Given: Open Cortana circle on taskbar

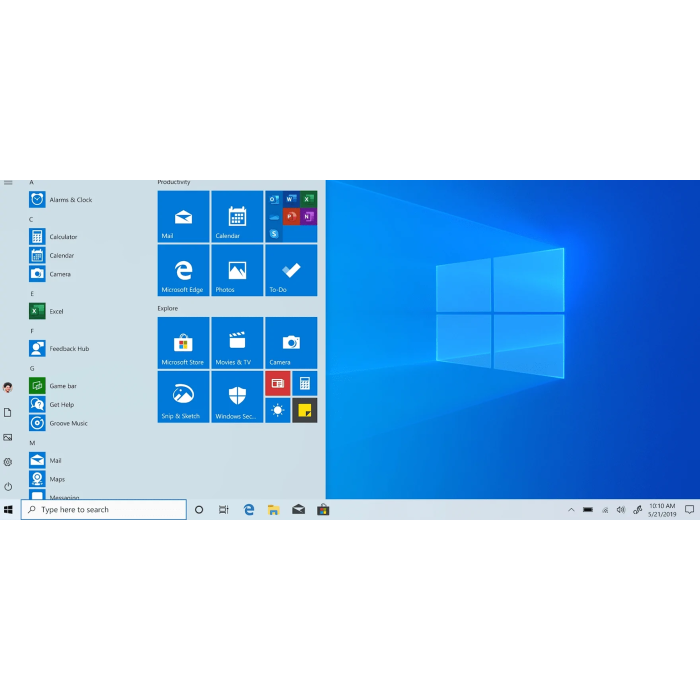Looking at the screenshot, I should pos(199,509).
